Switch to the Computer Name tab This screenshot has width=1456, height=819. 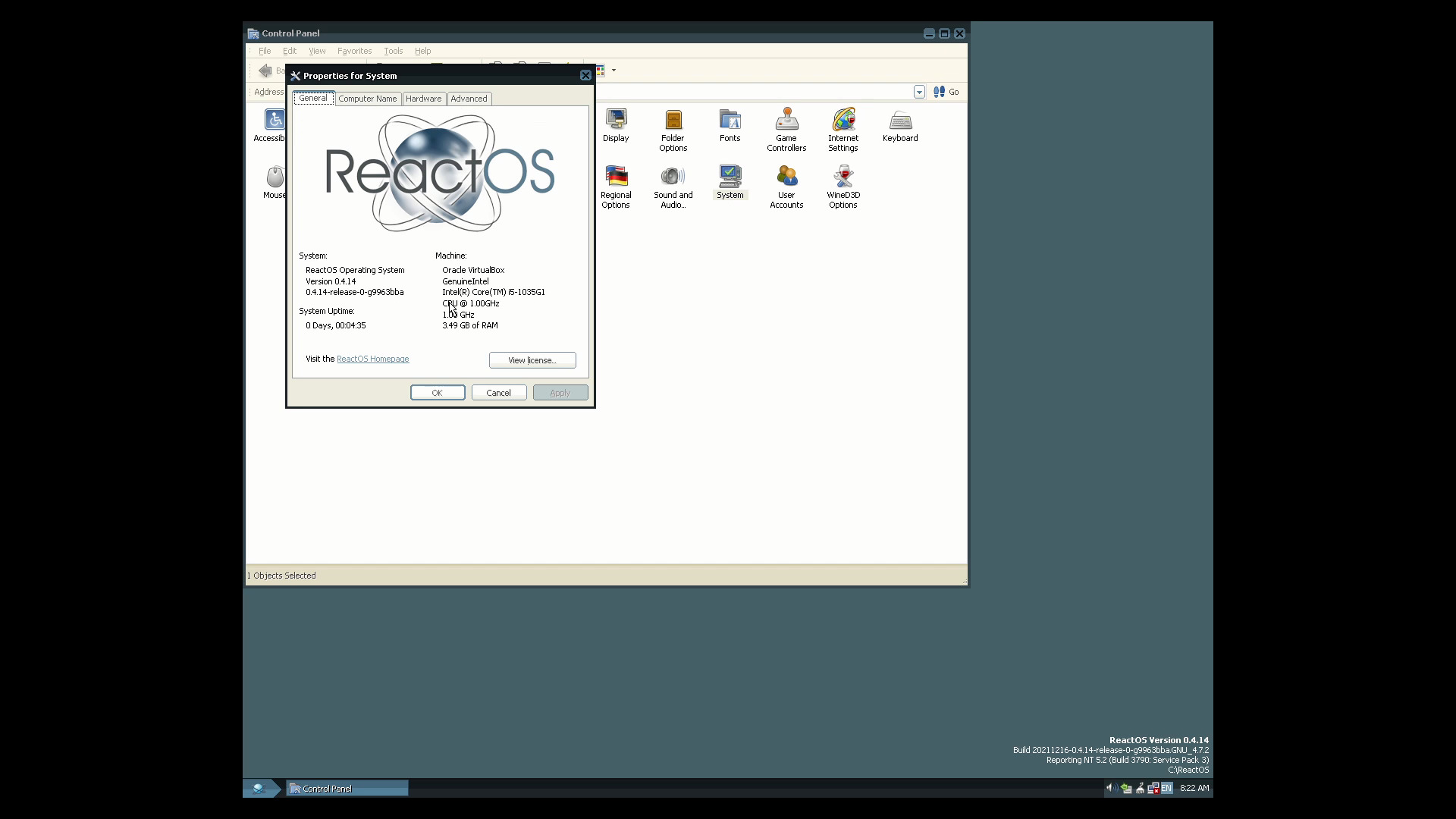(368, 99)
